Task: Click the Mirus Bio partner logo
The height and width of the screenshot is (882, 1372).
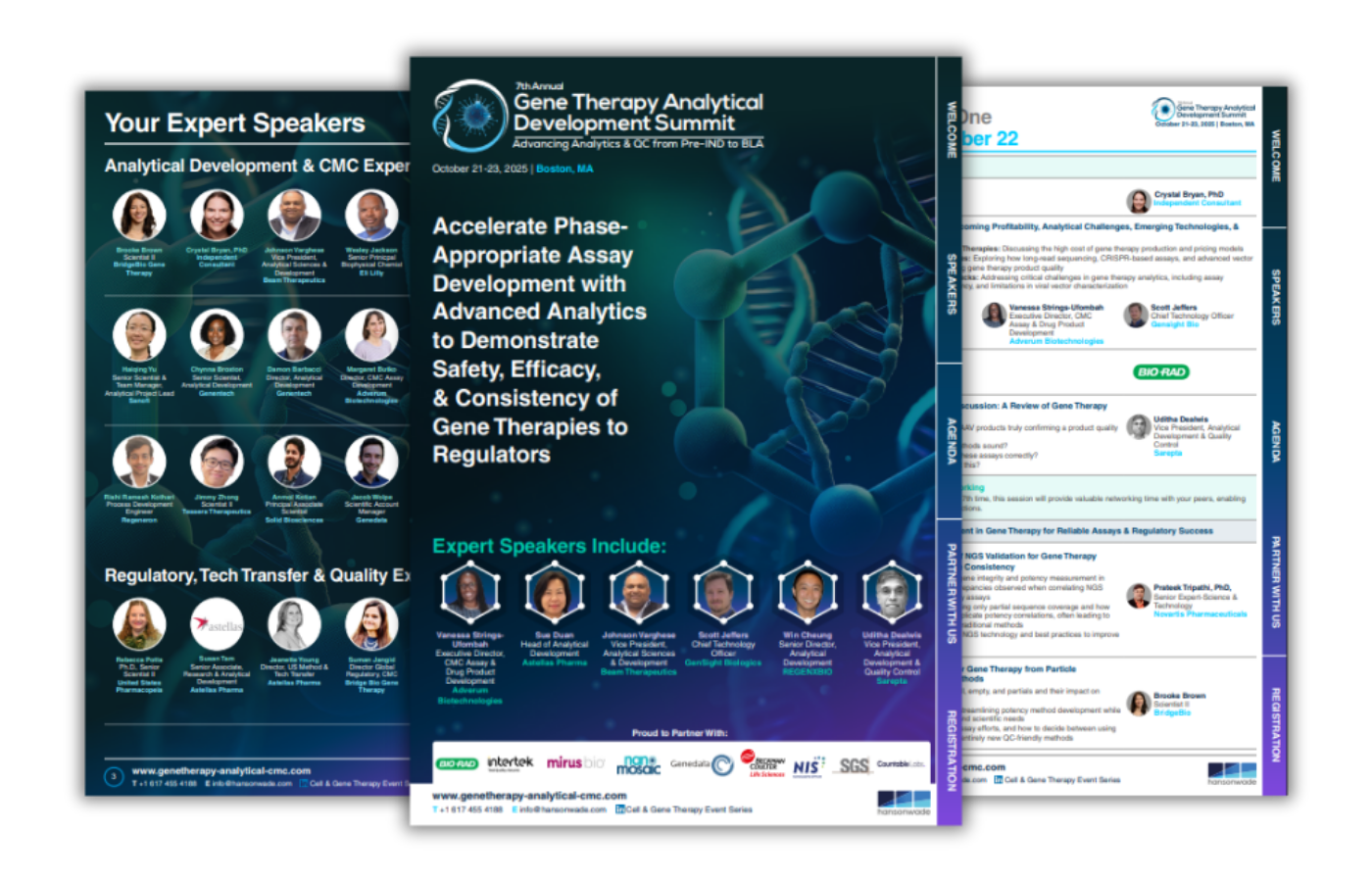Action: tap(575, 762)
